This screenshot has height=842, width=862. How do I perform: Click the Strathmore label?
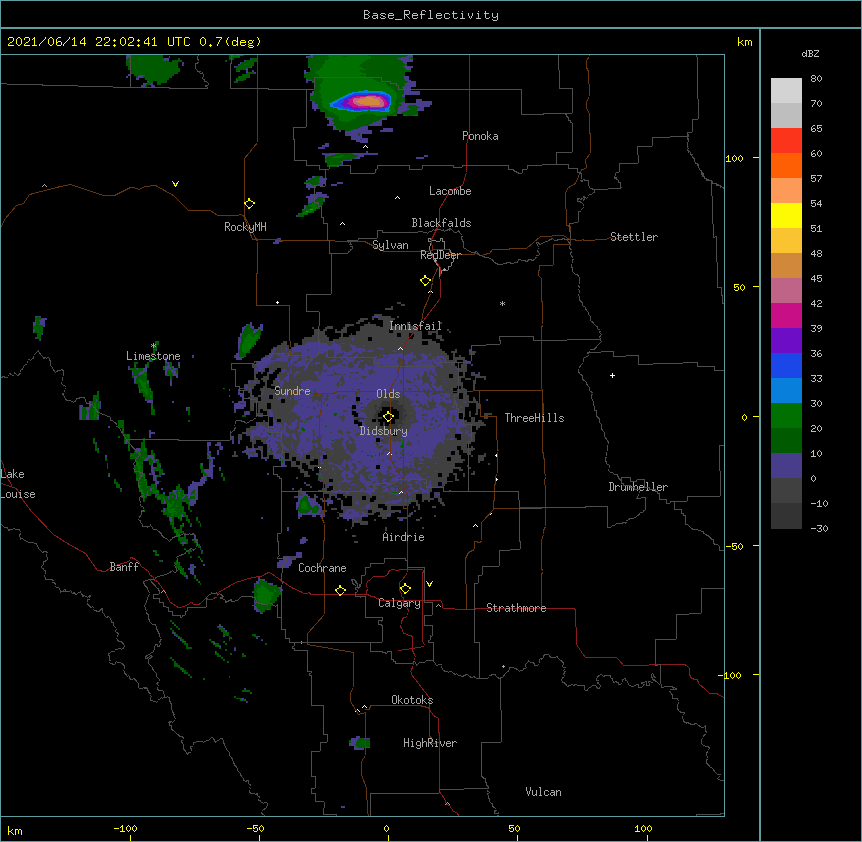tap(516, 608)
